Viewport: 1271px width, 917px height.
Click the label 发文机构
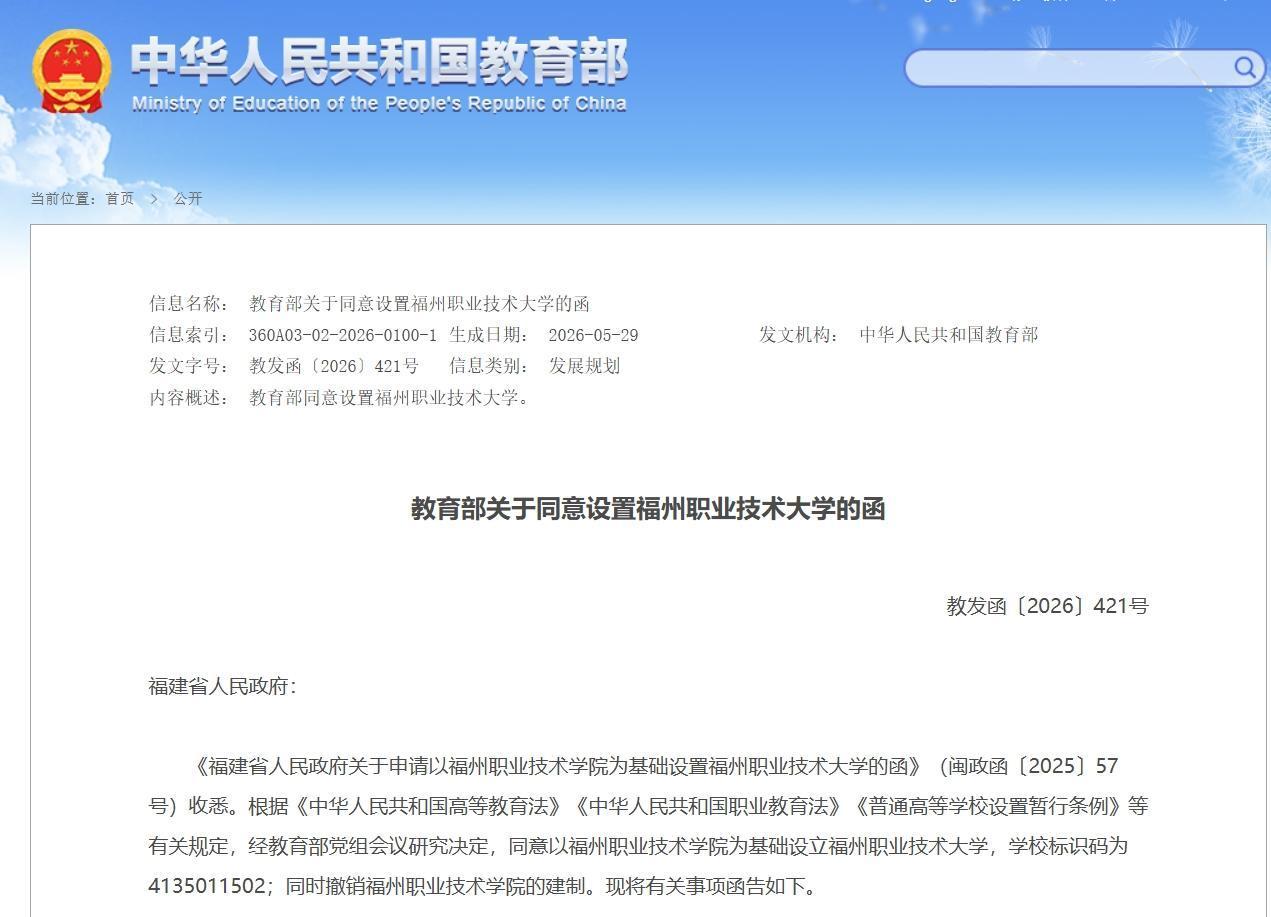(799, 335)
